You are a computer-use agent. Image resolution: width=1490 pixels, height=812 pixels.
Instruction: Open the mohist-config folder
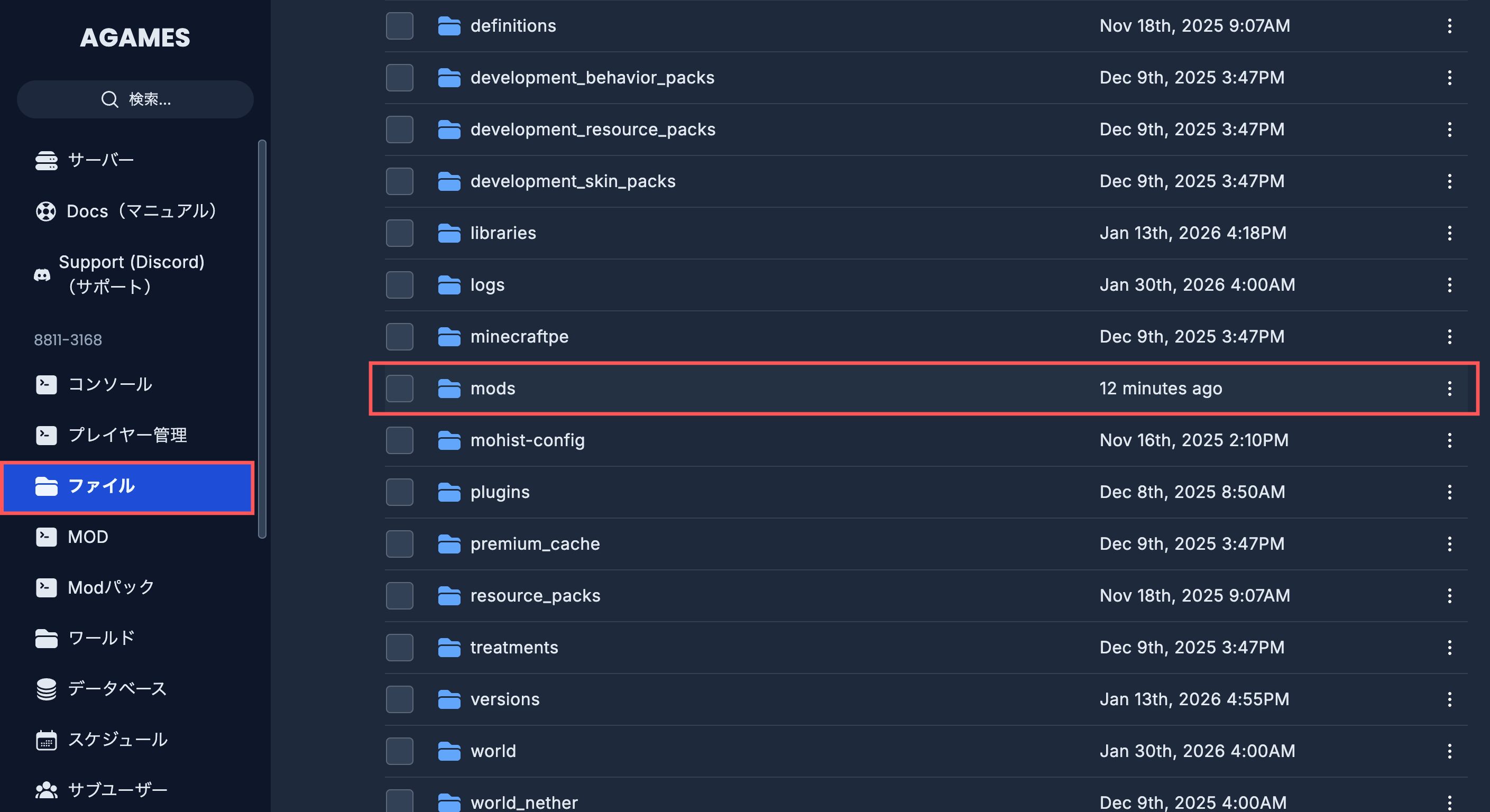tap(527, 440)
